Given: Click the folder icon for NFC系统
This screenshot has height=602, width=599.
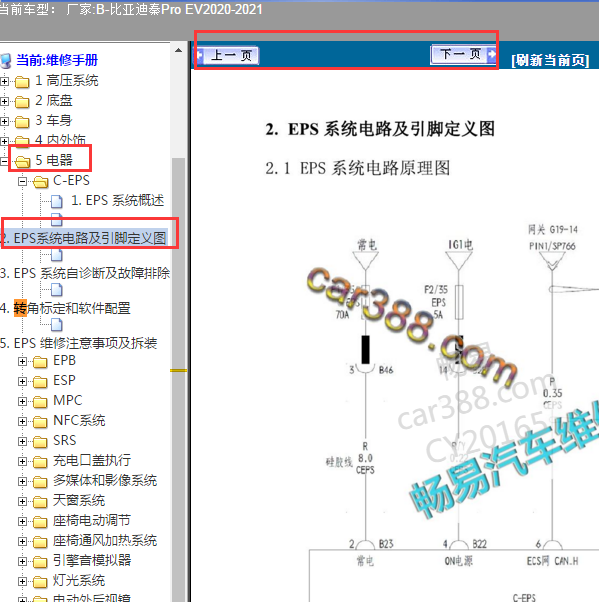Looking at the screenshot, I should tap(40, 422).
